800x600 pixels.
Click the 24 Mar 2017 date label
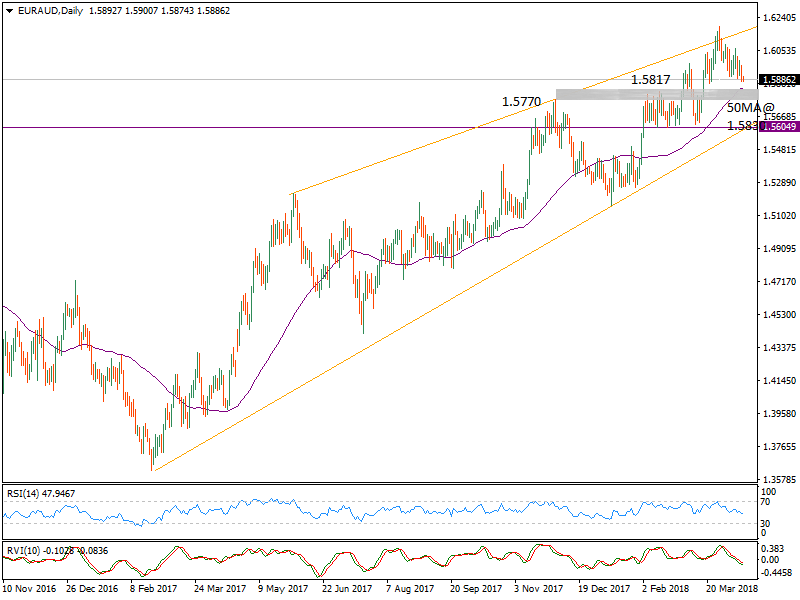click(x=220, y=588)
